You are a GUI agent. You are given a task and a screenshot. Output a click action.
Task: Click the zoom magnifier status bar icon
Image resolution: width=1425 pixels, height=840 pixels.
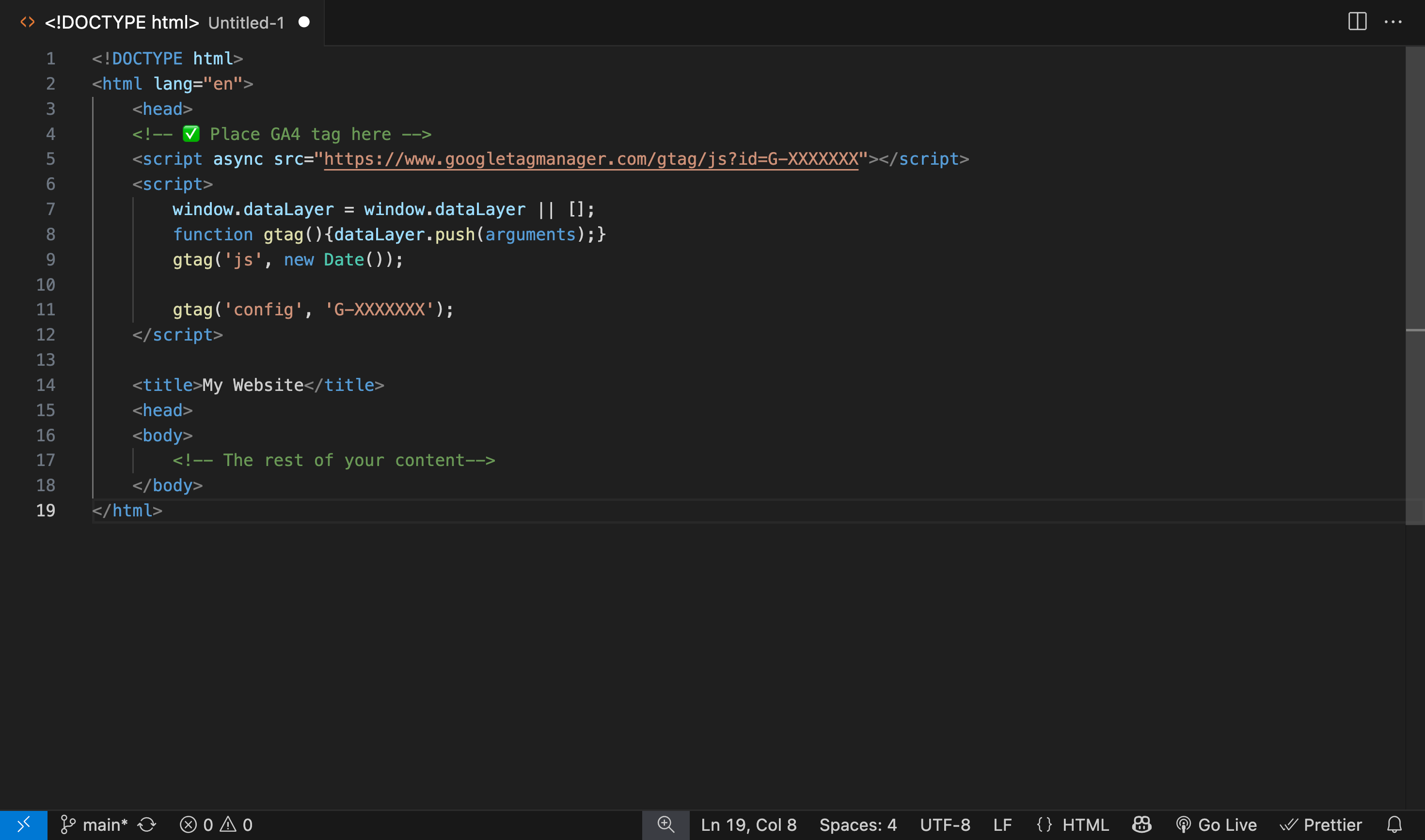coord(665,824)
